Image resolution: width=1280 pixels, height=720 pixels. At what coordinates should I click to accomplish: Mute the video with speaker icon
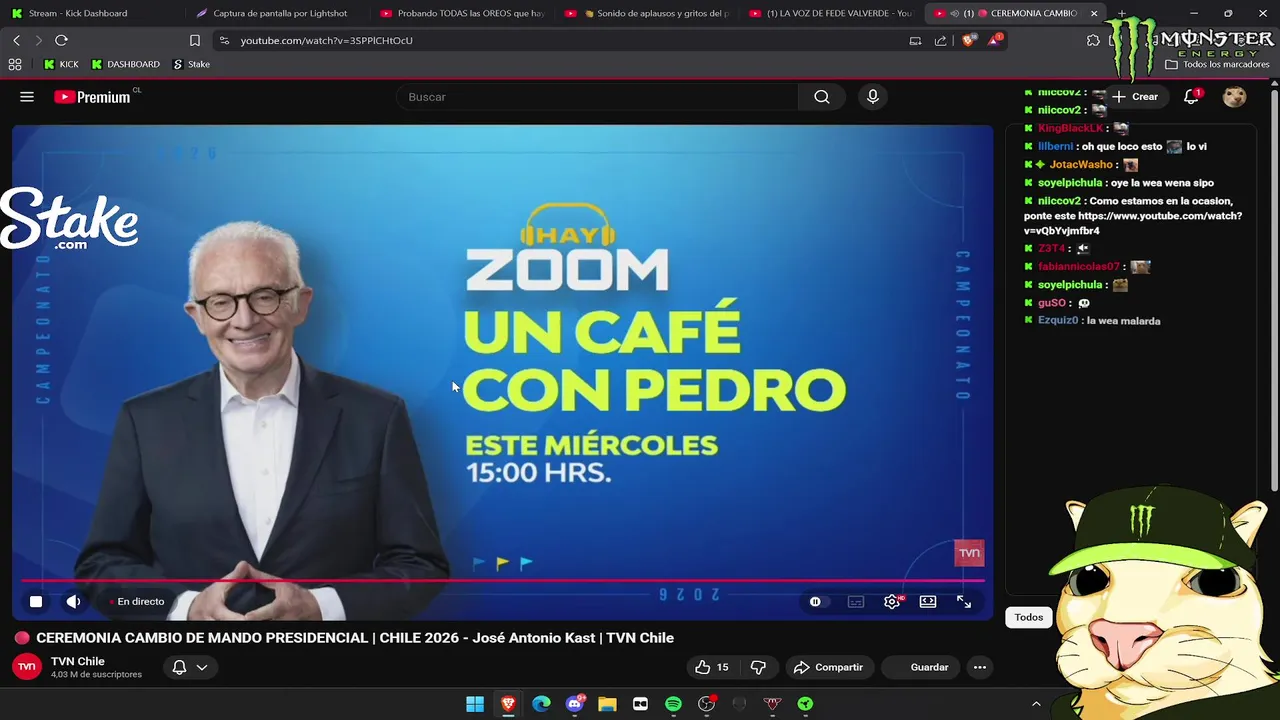[x=73, y=601]
